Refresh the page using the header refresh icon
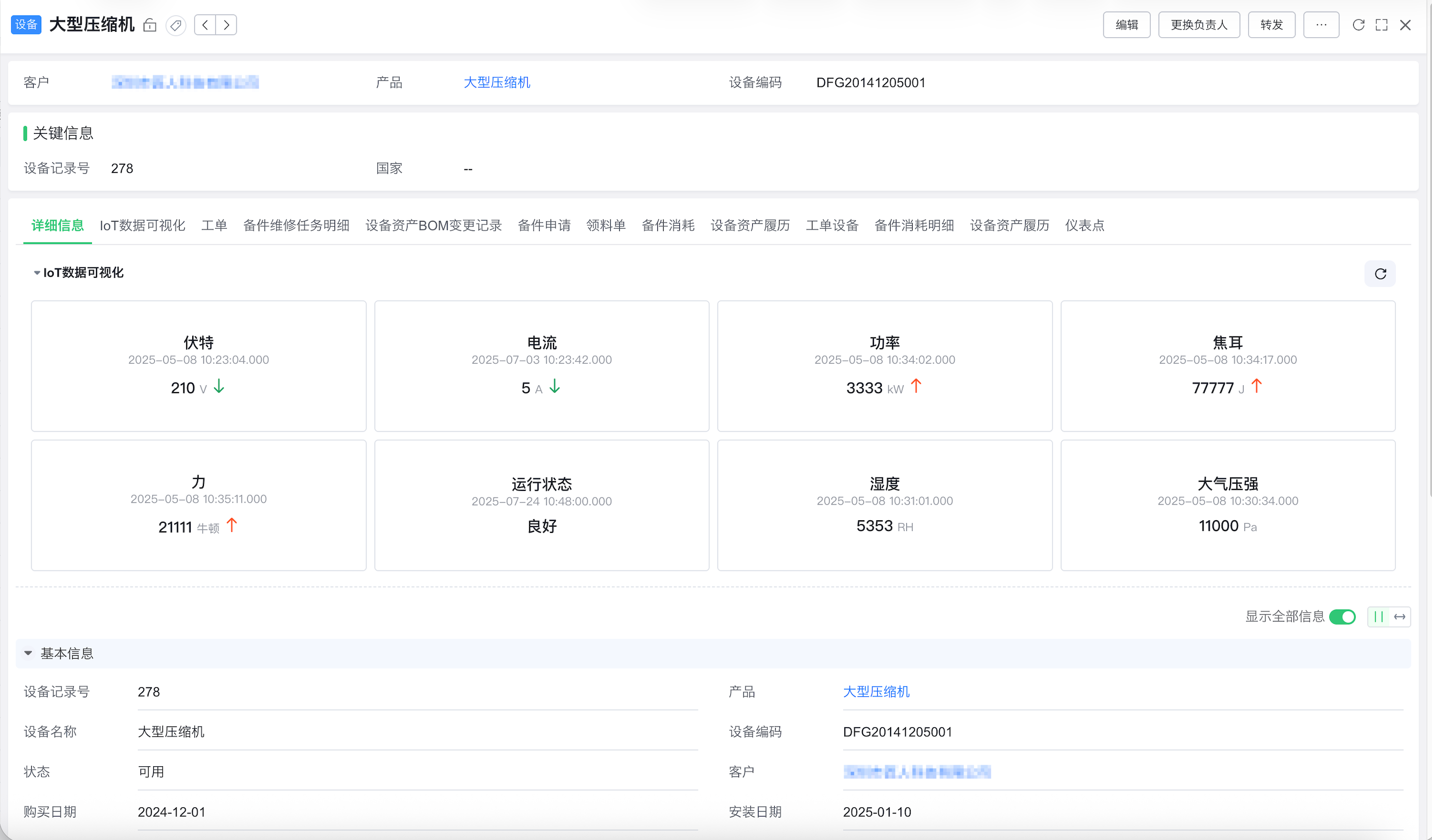This screenshot has width=1432, height=840. tap(1358, 25)
